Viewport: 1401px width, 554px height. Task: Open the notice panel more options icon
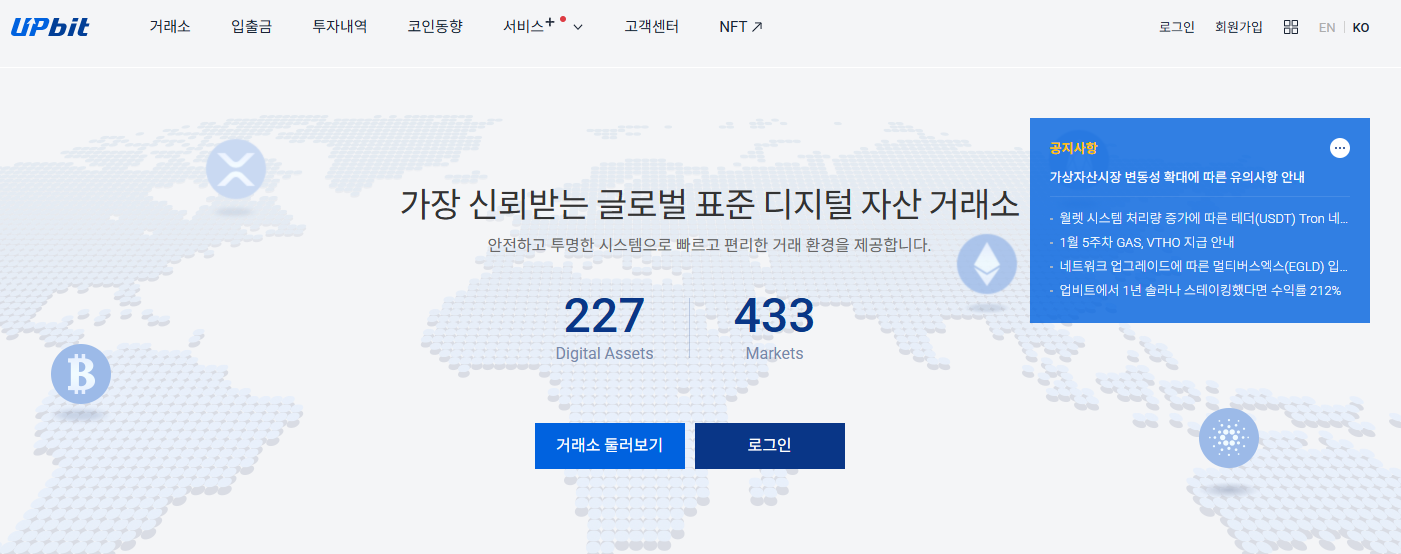point(1340,148)
